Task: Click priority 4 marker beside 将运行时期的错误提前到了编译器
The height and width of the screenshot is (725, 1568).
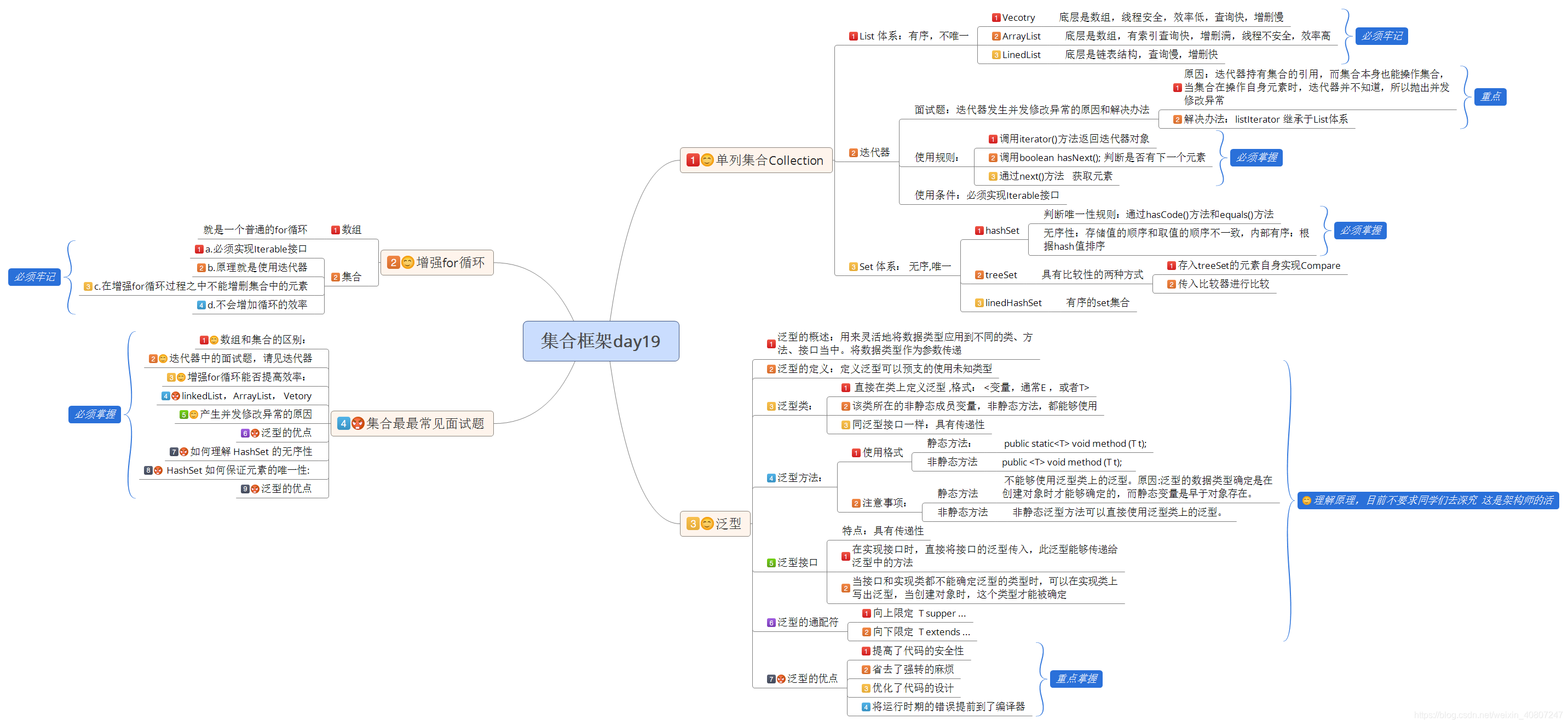Action: tap(866, 707)
